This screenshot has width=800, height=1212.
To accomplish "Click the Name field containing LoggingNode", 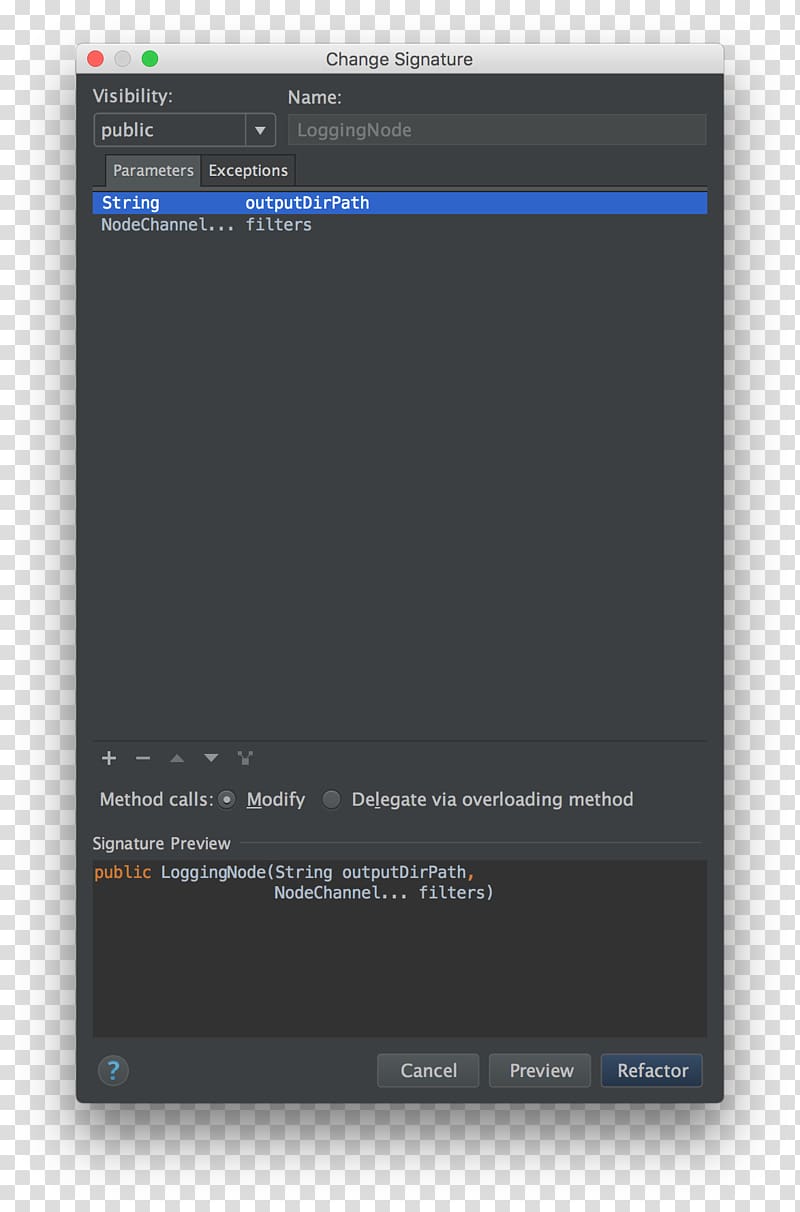I will pyautogui.click(x=497, y=130).
